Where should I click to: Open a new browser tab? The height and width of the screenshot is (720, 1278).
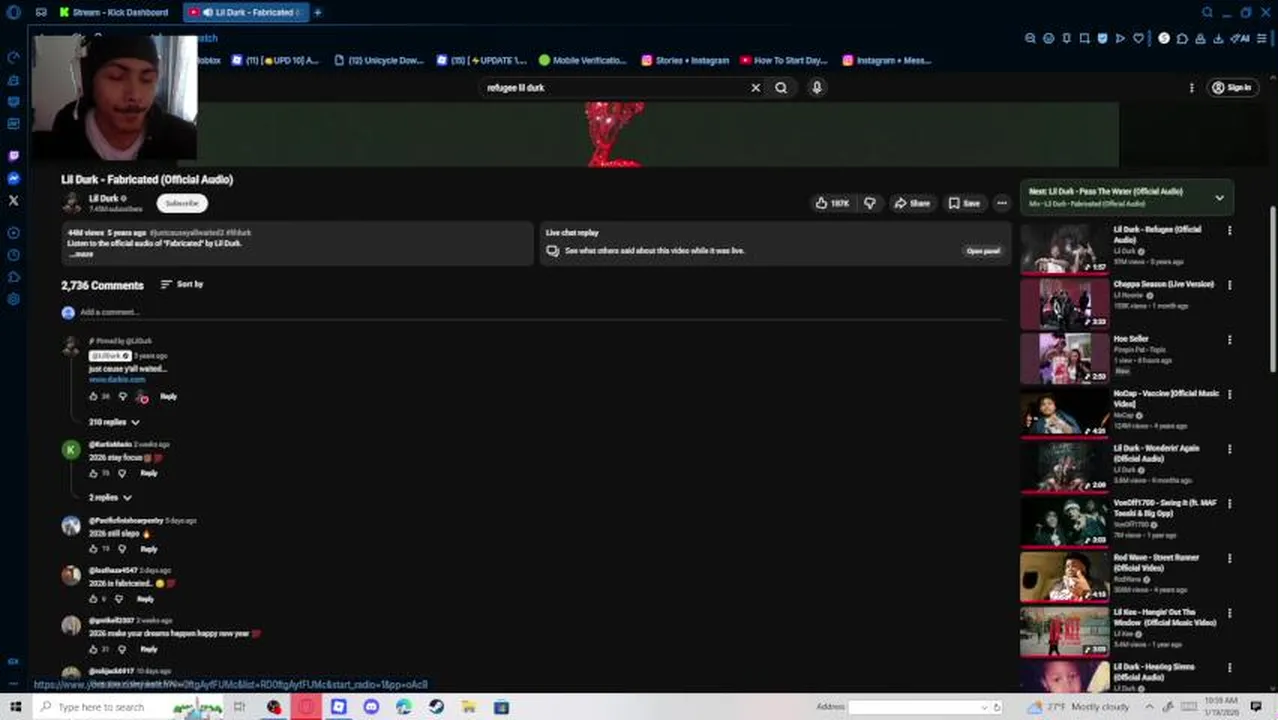[318, 12]
